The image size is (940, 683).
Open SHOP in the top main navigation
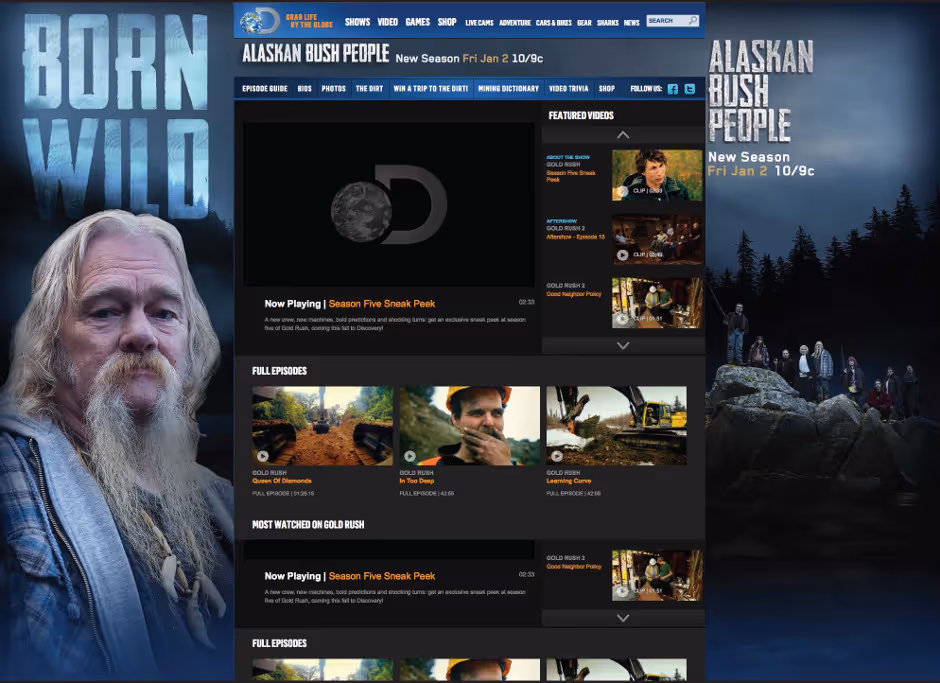click(x=447, y=22)
